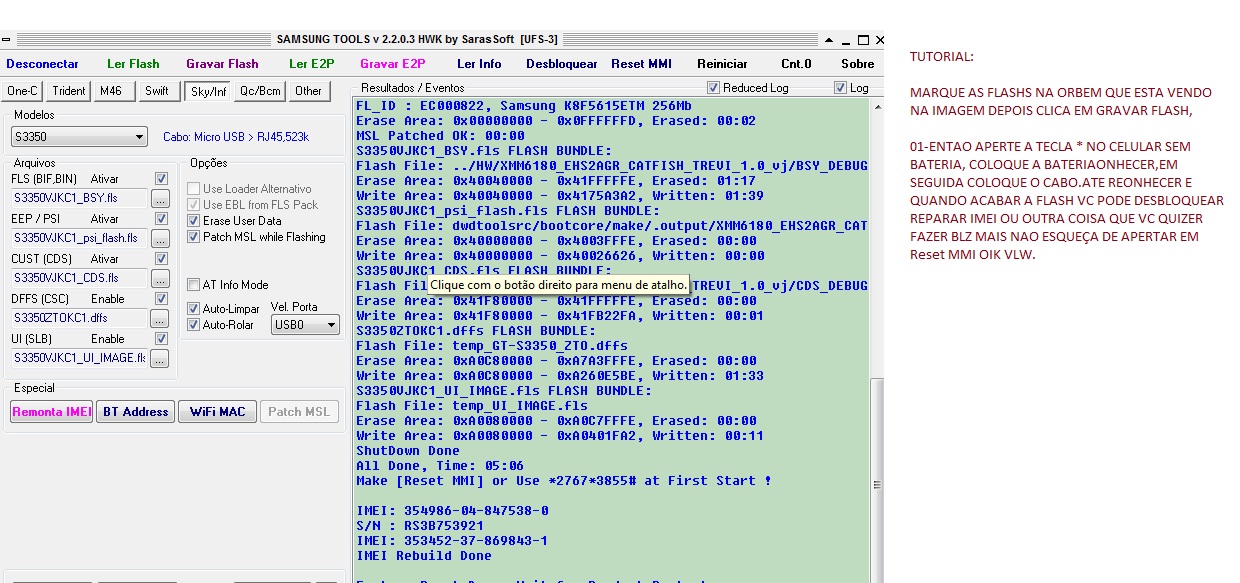The width and height of the screenshot is (1240, 583).
Task: Click the 'IMEI: 354986-04-847538-0' log line
Action: pyautogui.click(x=452, y=511)
